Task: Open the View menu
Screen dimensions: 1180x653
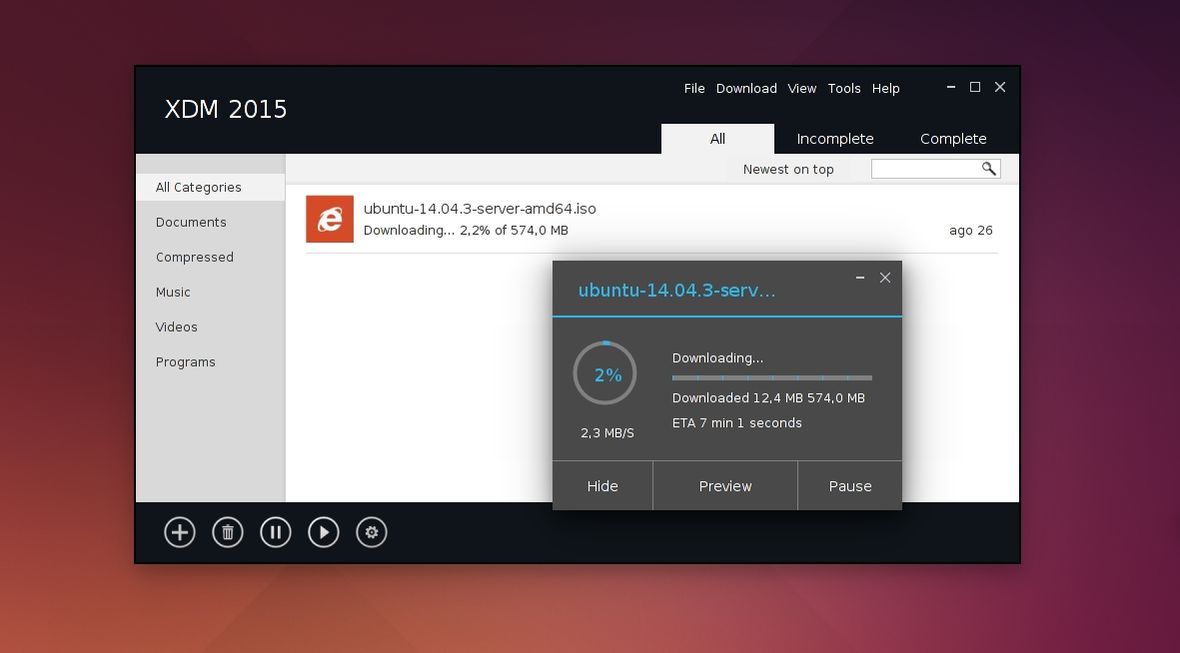Action: [x=802, y=89]
